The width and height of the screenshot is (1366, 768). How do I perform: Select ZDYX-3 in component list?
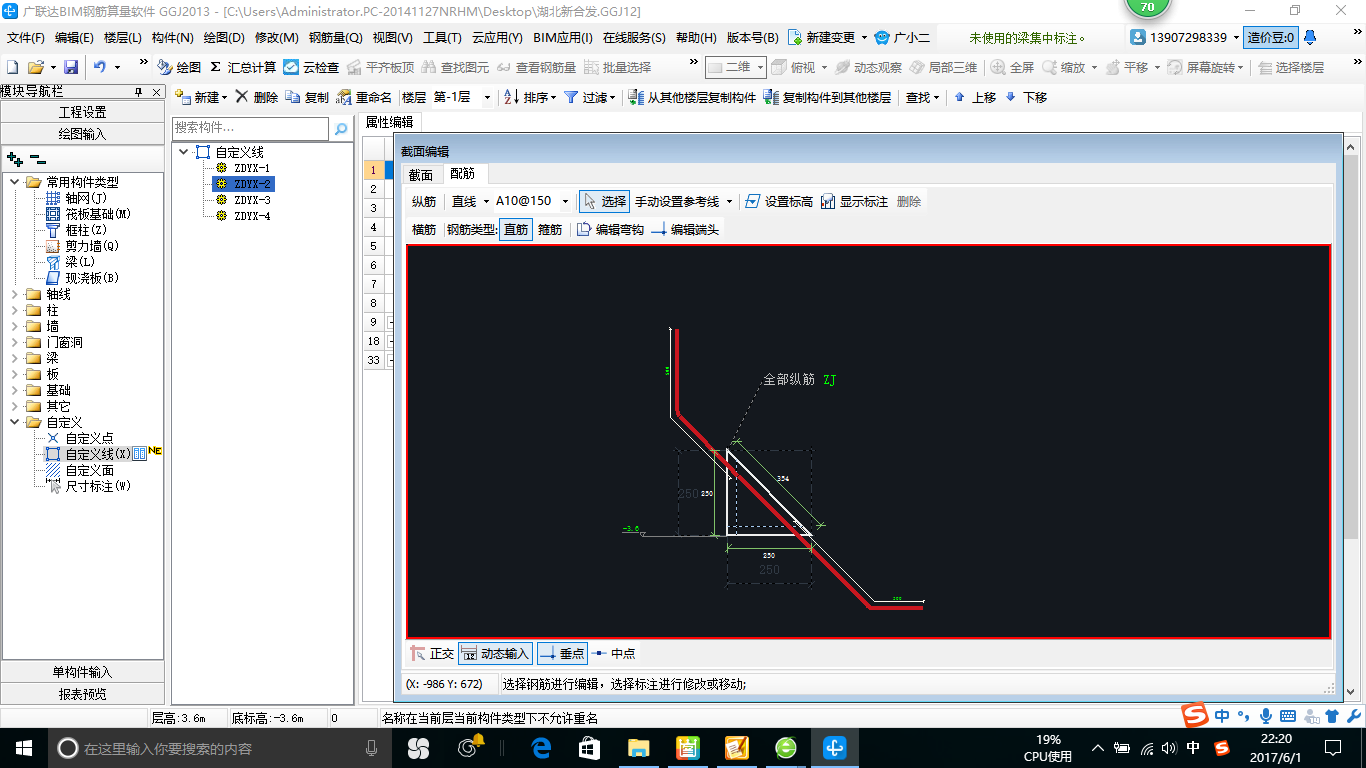coord(252,200)
